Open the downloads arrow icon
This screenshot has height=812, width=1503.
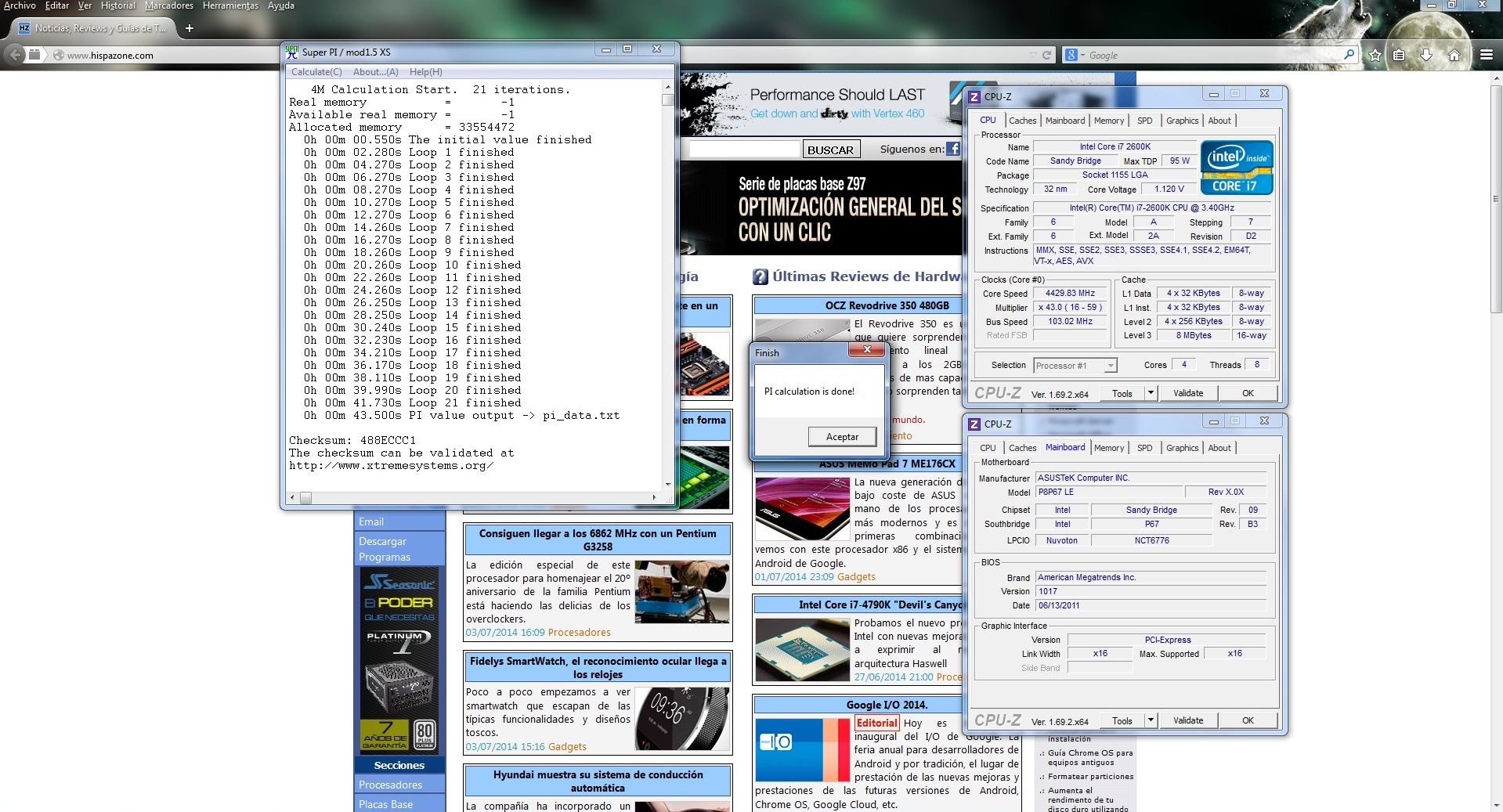click(1425, 55)
